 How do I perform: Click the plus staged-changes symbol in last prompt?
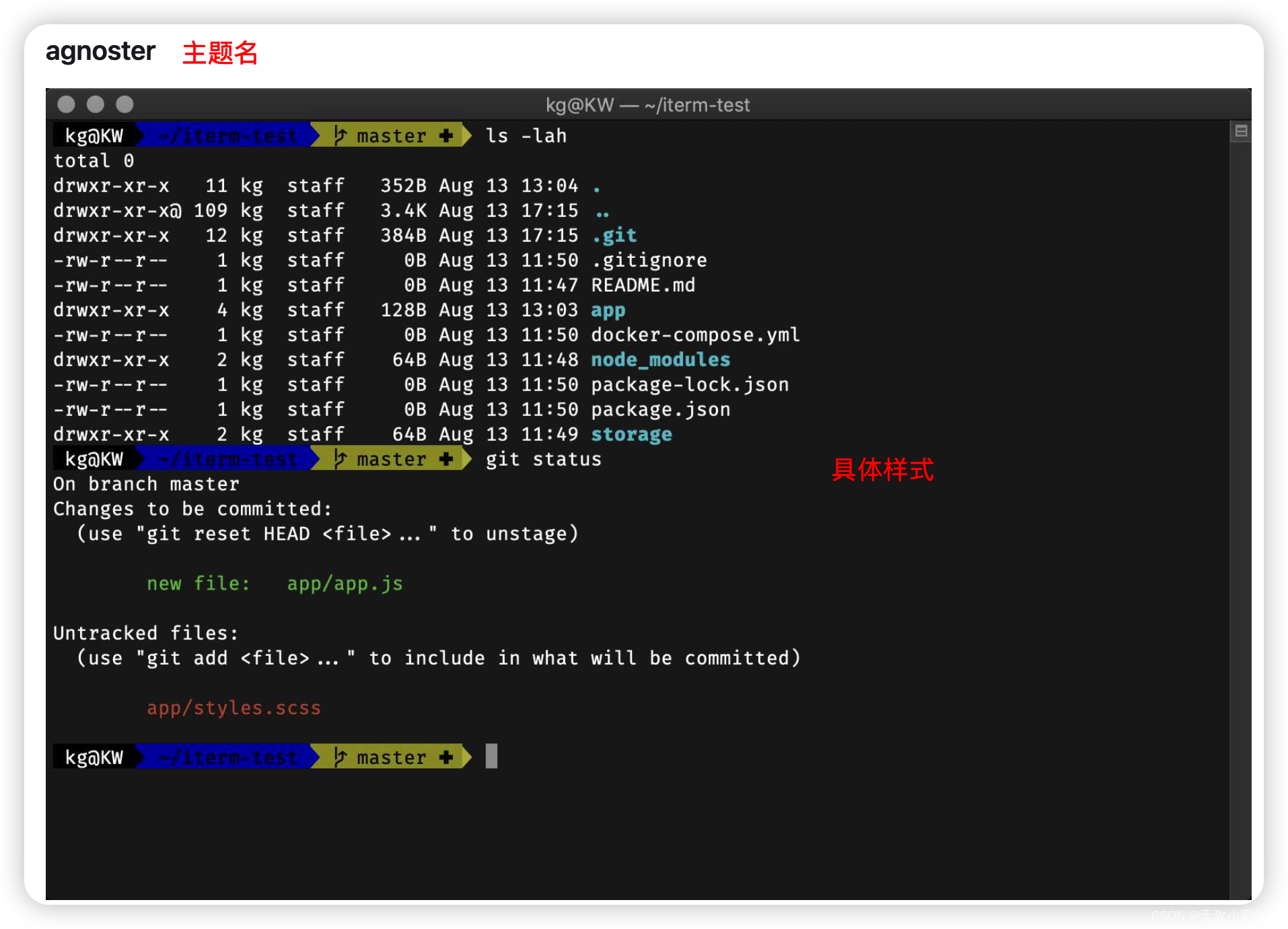pyautogui.click(x=445, y=757)
